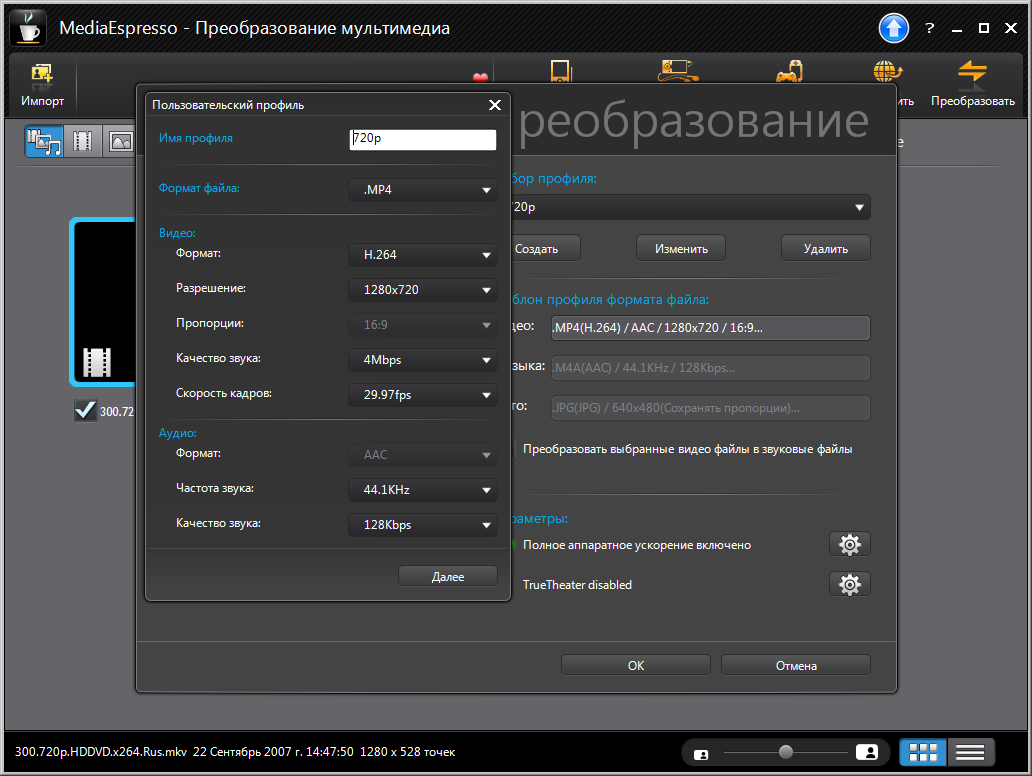Open TrueTheater gear settings

point(849,585)
